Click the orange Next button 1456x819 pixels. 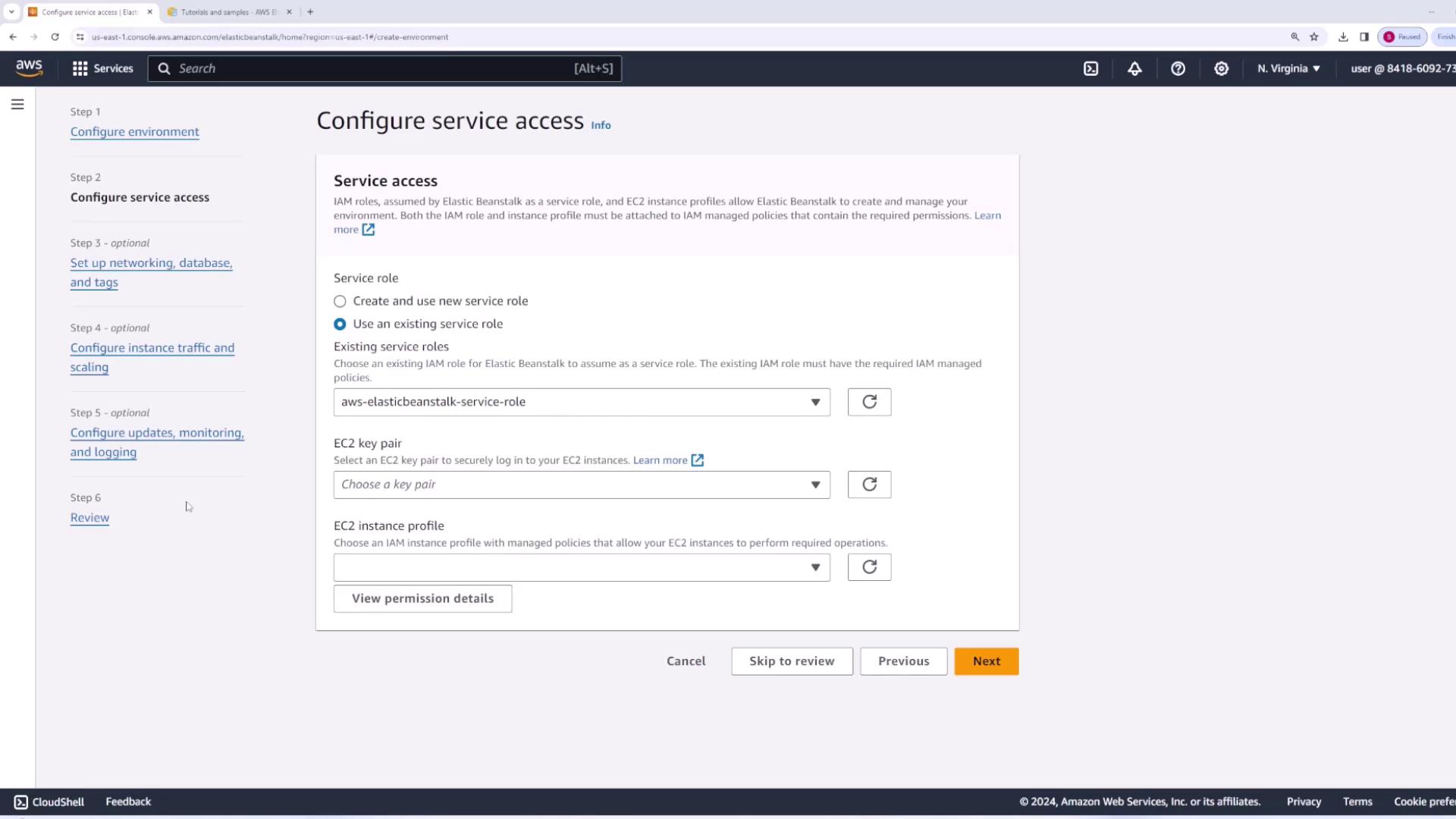986,661
